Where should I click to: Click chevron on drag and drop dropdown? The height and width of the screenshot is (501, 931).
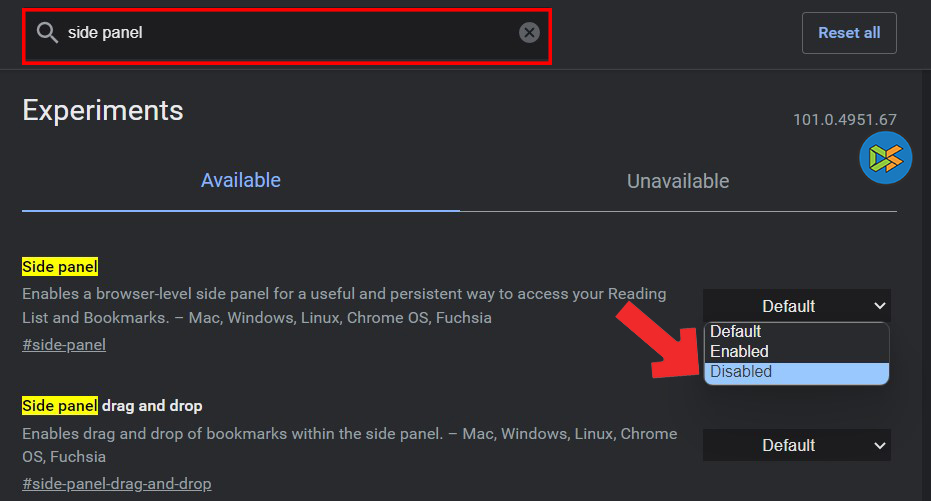(x=879, y=445)
